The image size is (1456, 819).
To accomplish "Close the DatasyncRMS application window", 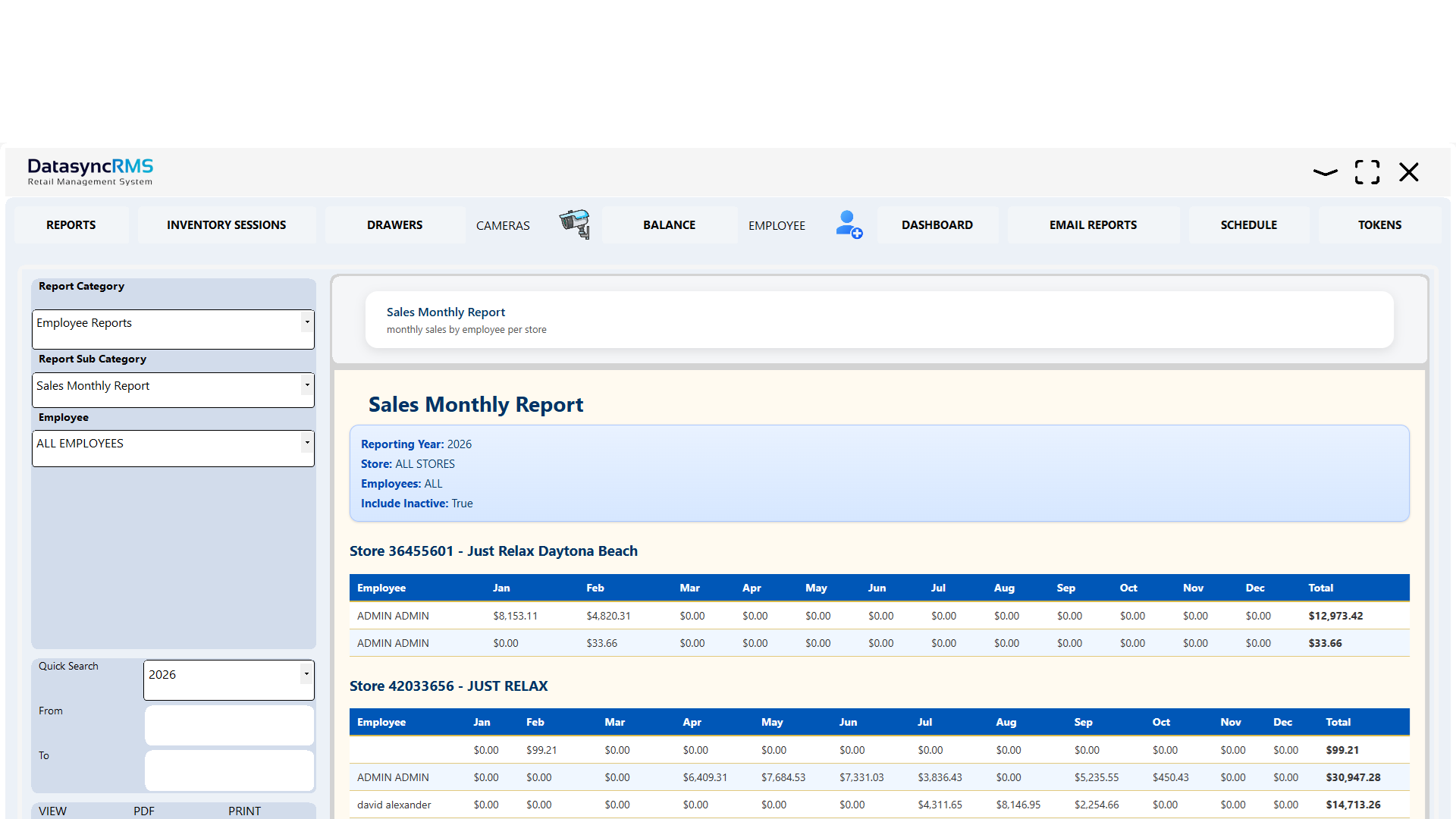I will point(1409,172).
